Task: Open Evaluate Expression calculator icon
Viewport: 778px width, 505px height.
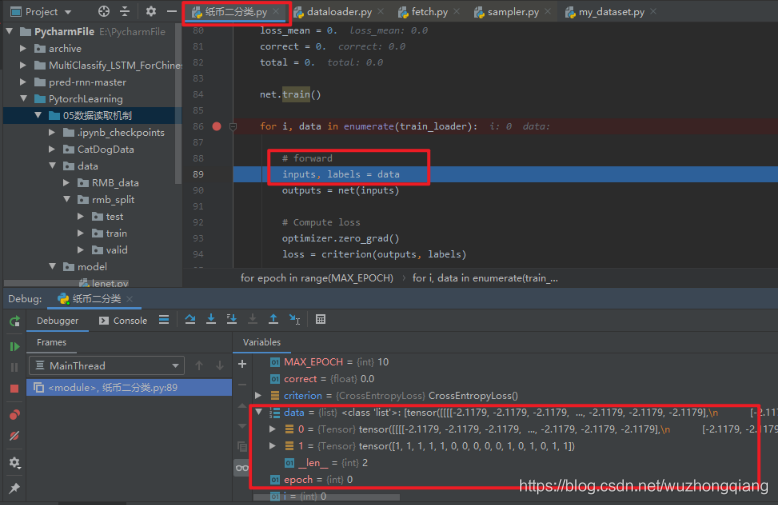Action: tap(320, 320)
